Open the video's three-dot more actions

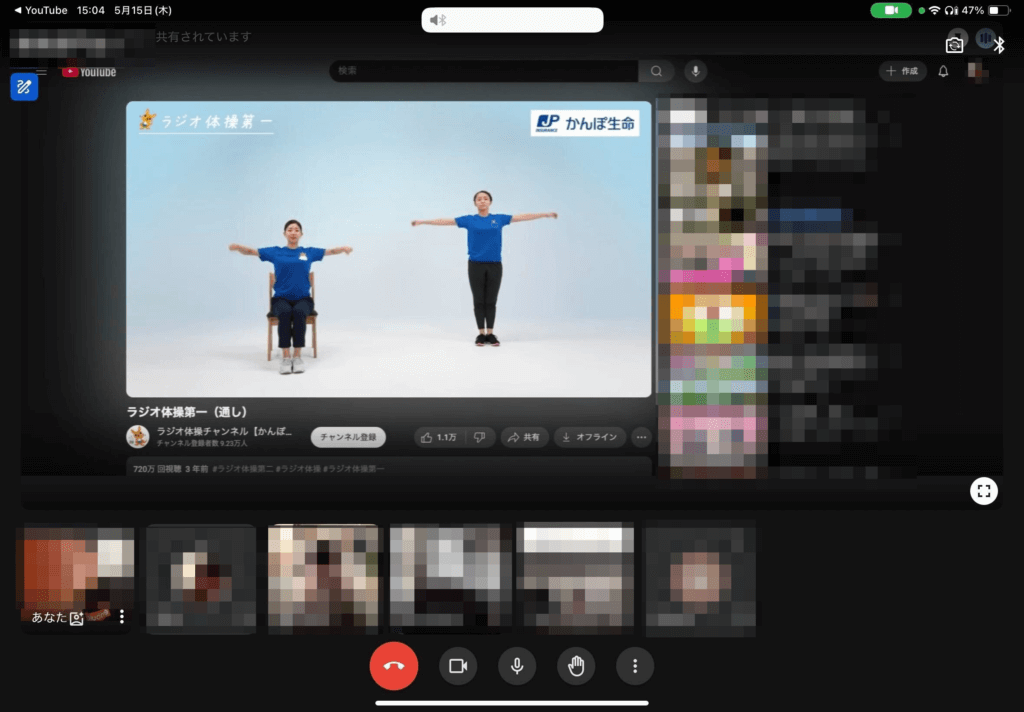coord(642,437)
